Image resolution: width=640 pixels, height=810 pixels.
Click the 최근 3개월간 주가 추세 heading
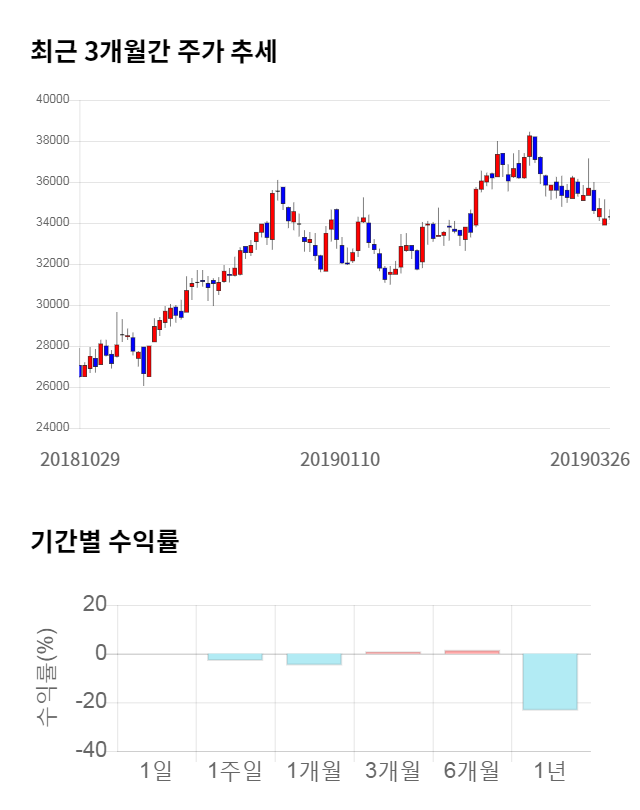tap(154, 52)
